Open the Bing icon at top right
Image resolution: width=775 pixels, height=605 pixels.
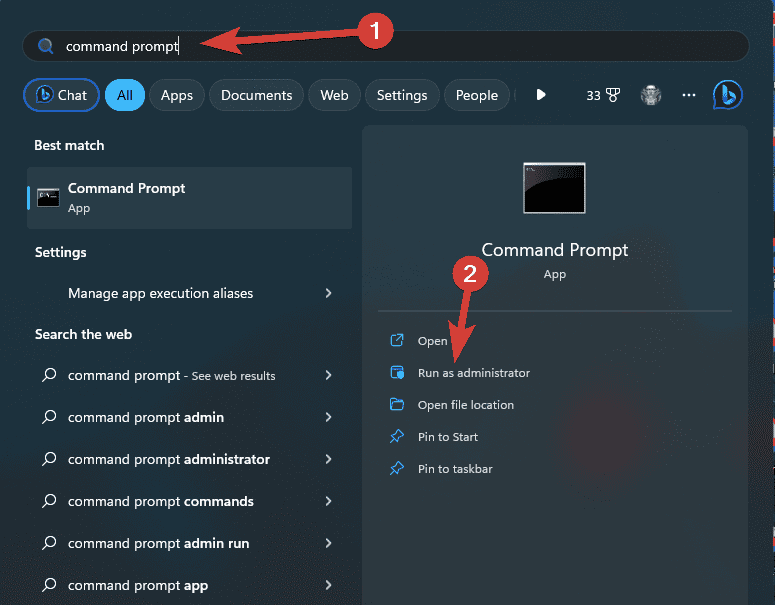coord(727,95)
